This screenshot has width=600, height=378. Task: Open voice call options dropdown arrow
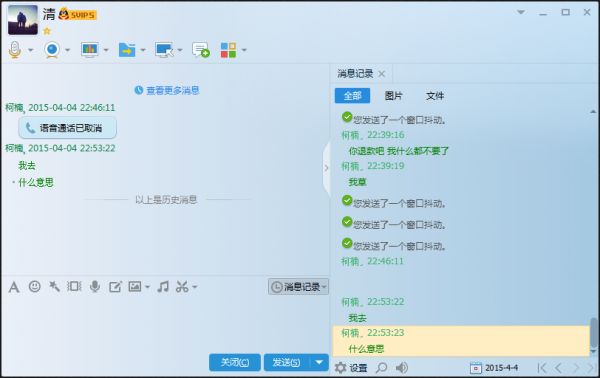click(x=31, y=50)
